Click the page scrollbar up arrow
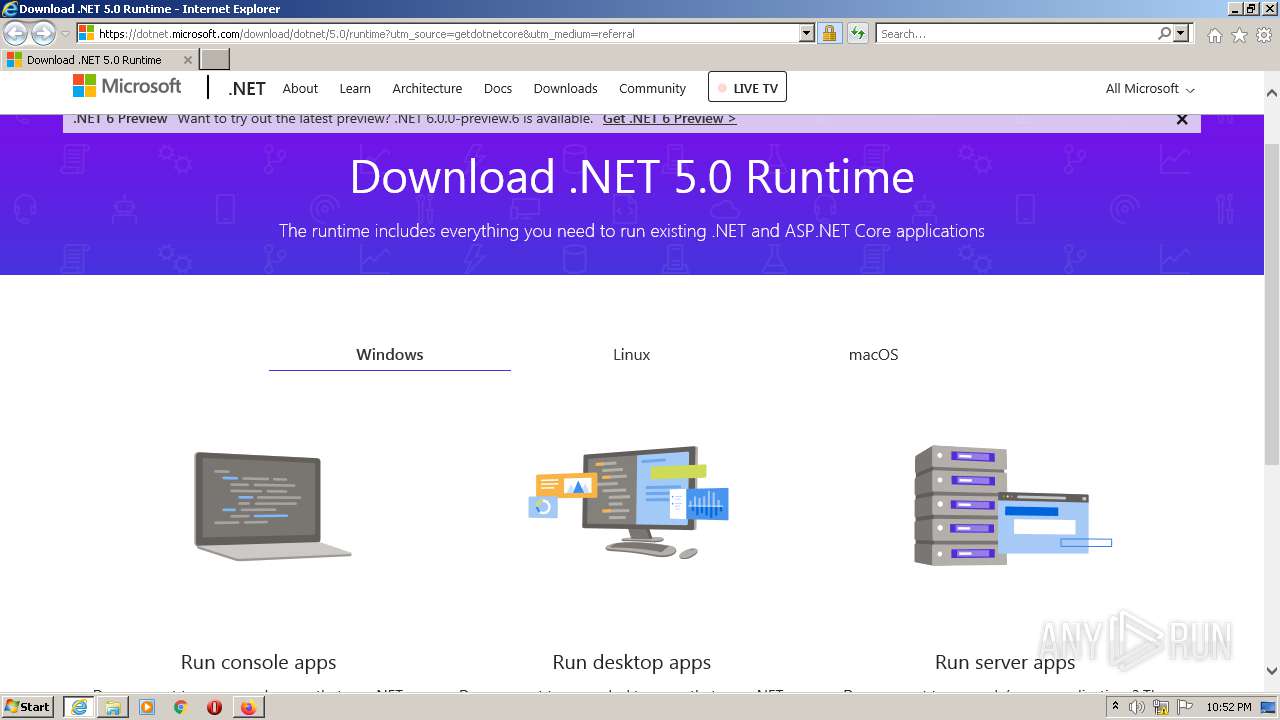1280x720 pixels. (1272, 93)
